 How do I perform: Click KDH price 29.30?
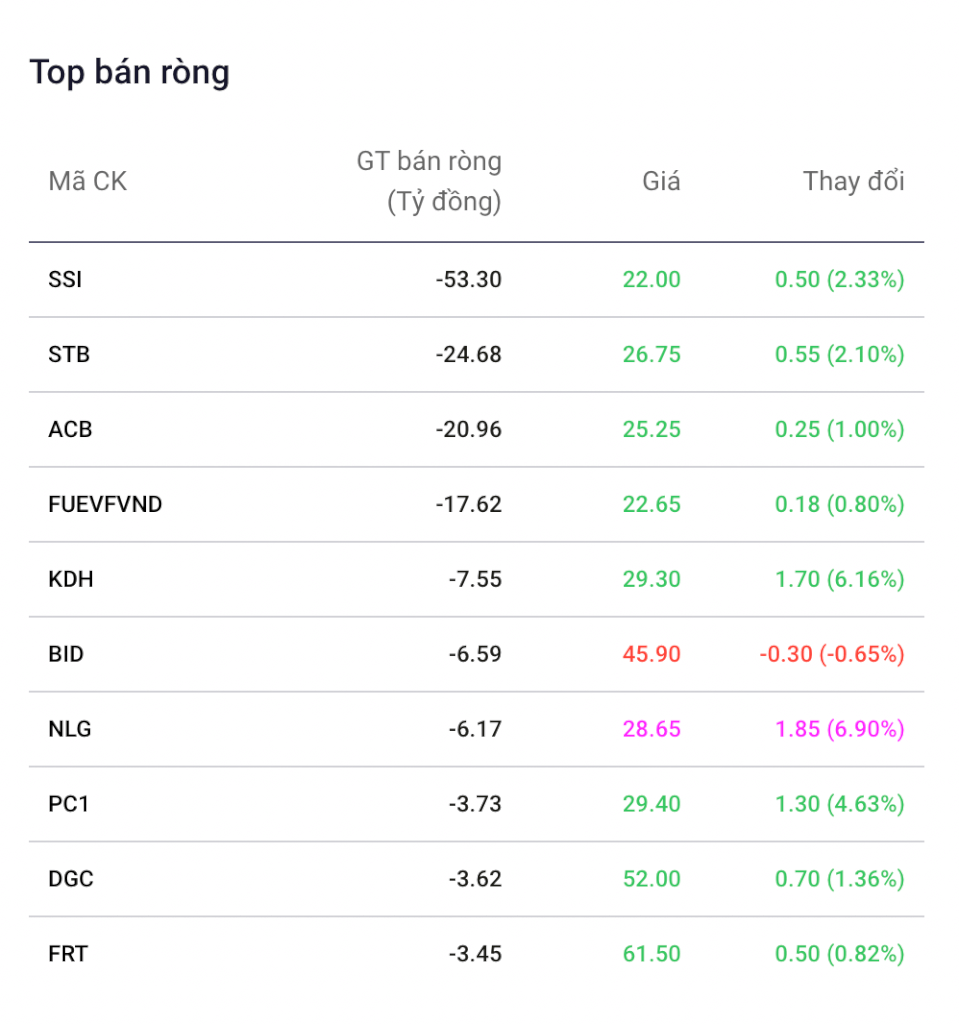coord(651,579)
